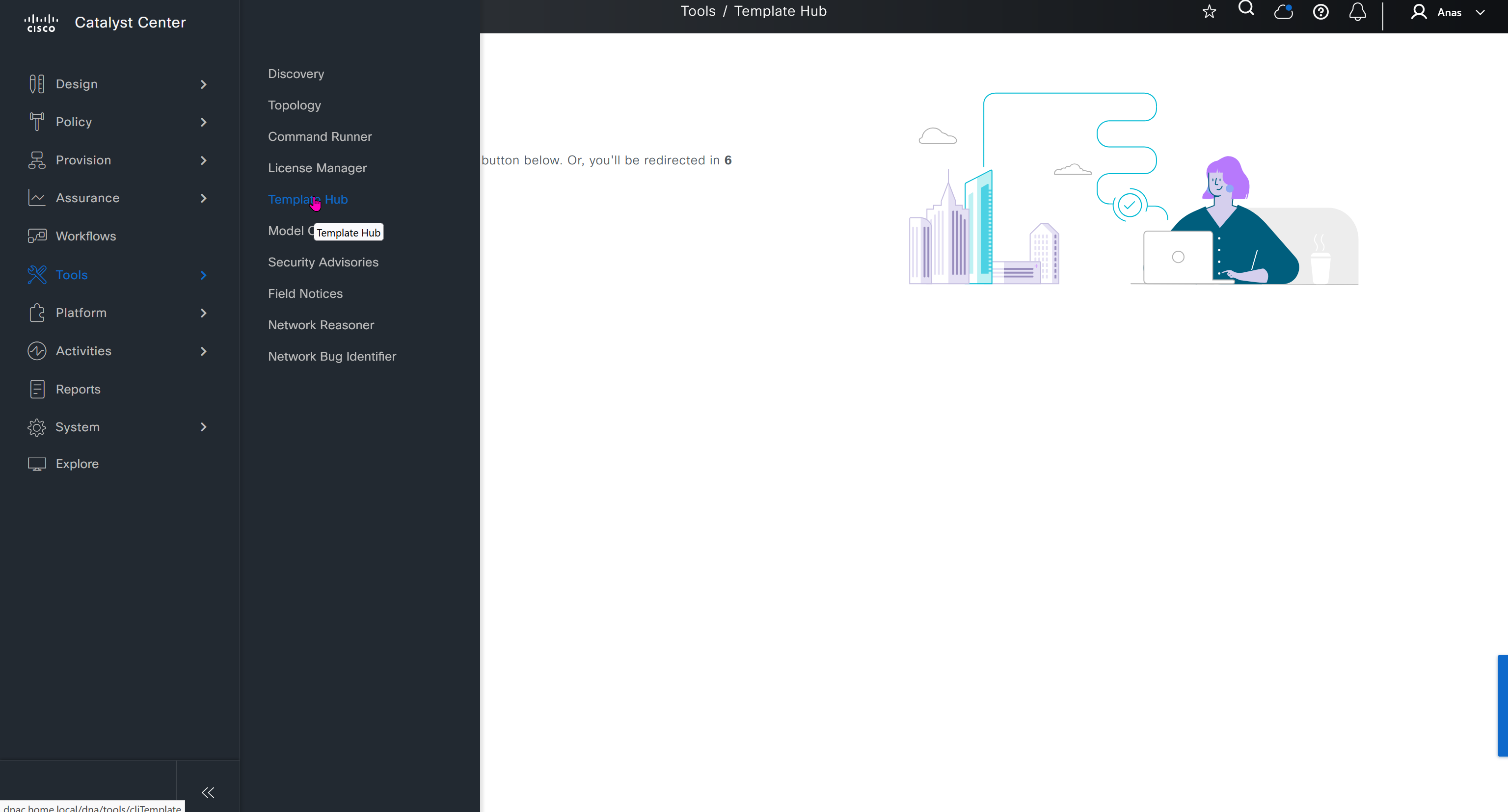Open the Anas user dropdown
This screenshot has height=812, width=1508.
pyautogui.click(x=1449, y=12)
